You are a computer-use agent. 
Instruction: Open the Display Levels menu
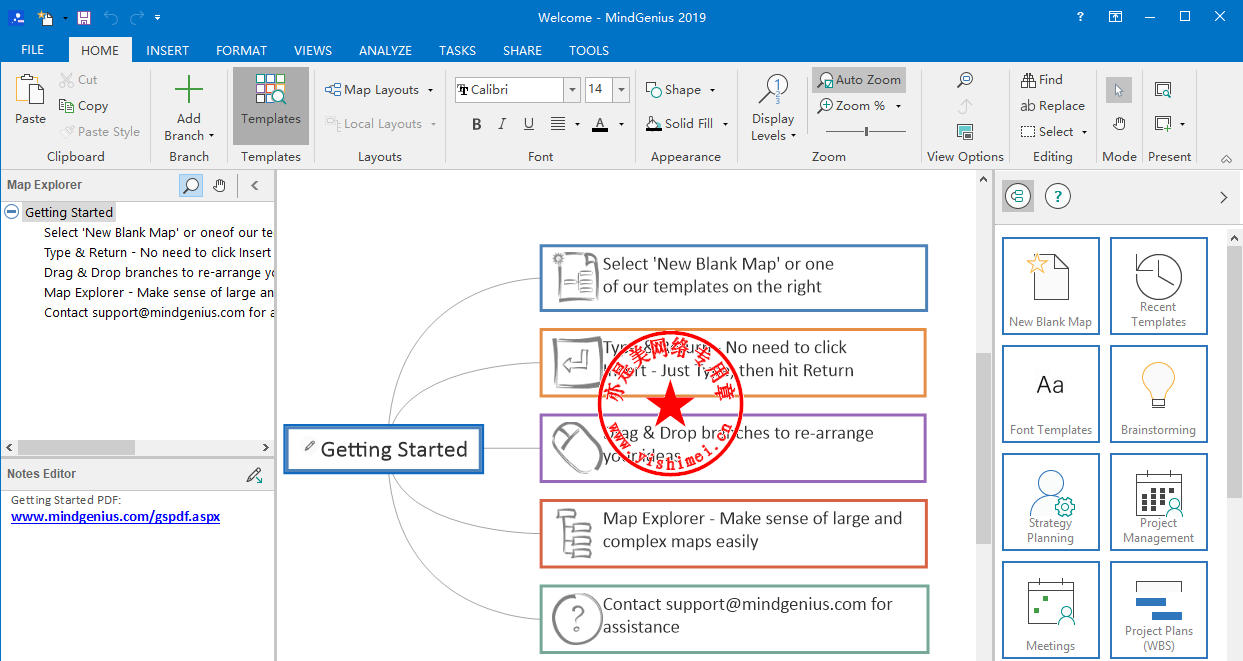point(773,108)
